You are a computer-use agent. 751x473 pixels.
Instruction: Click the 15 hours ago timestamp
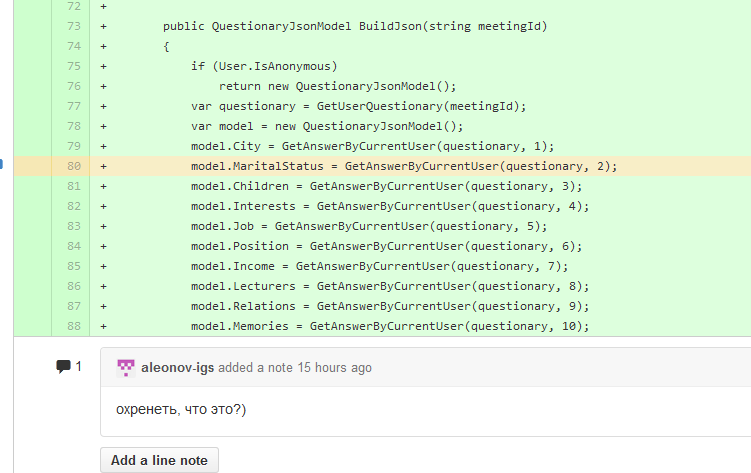334,368
